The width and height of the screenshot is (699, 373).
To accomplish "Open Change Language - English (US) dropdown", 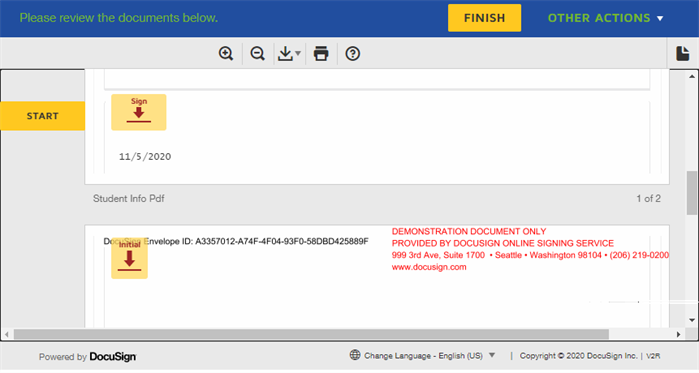I will (x=429, y=356).
